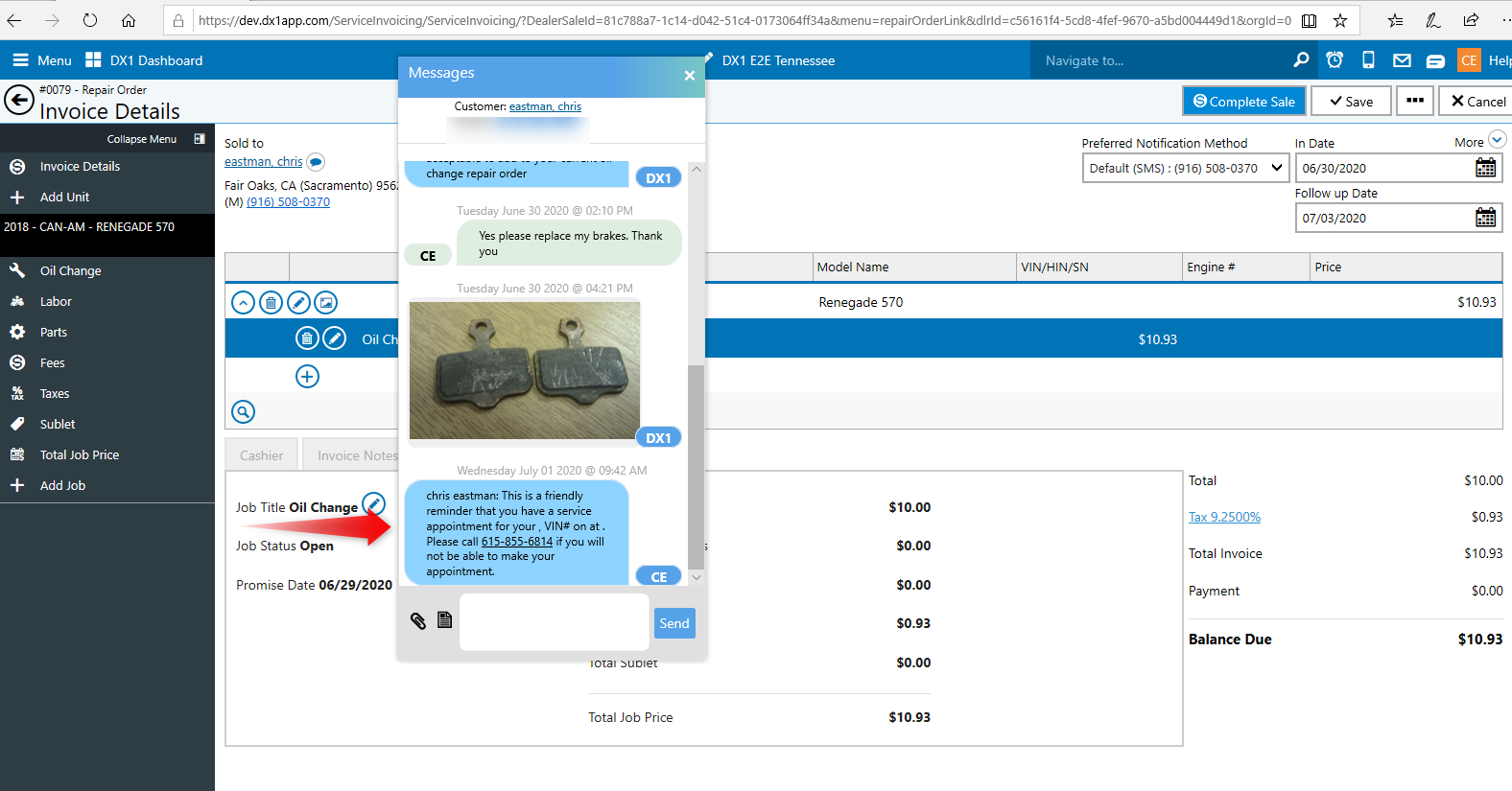The image size is (1512, 791).
Task: Save the invoice
Action: tap(1351, 101)
